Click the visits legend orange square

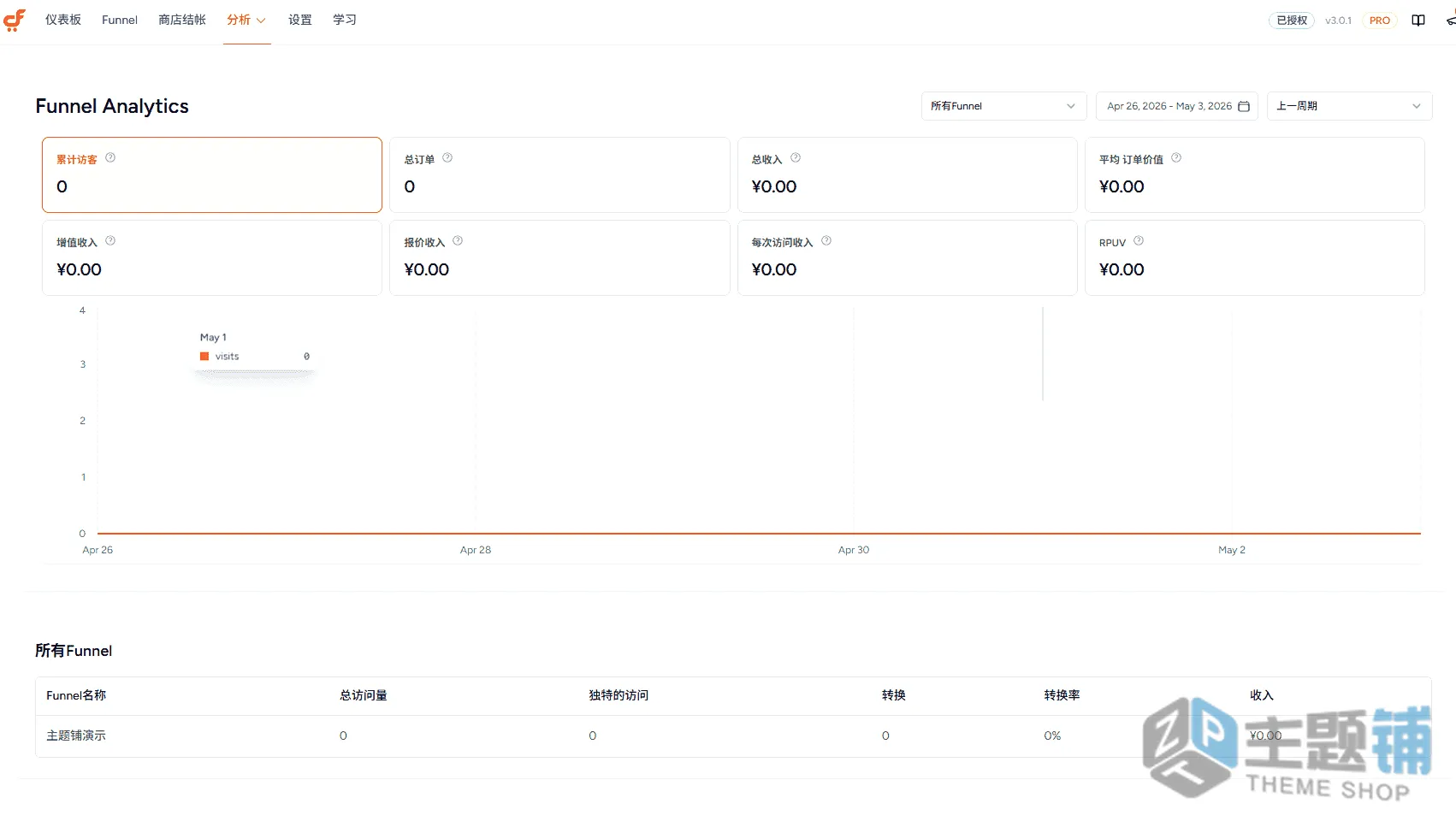(204, 357)
